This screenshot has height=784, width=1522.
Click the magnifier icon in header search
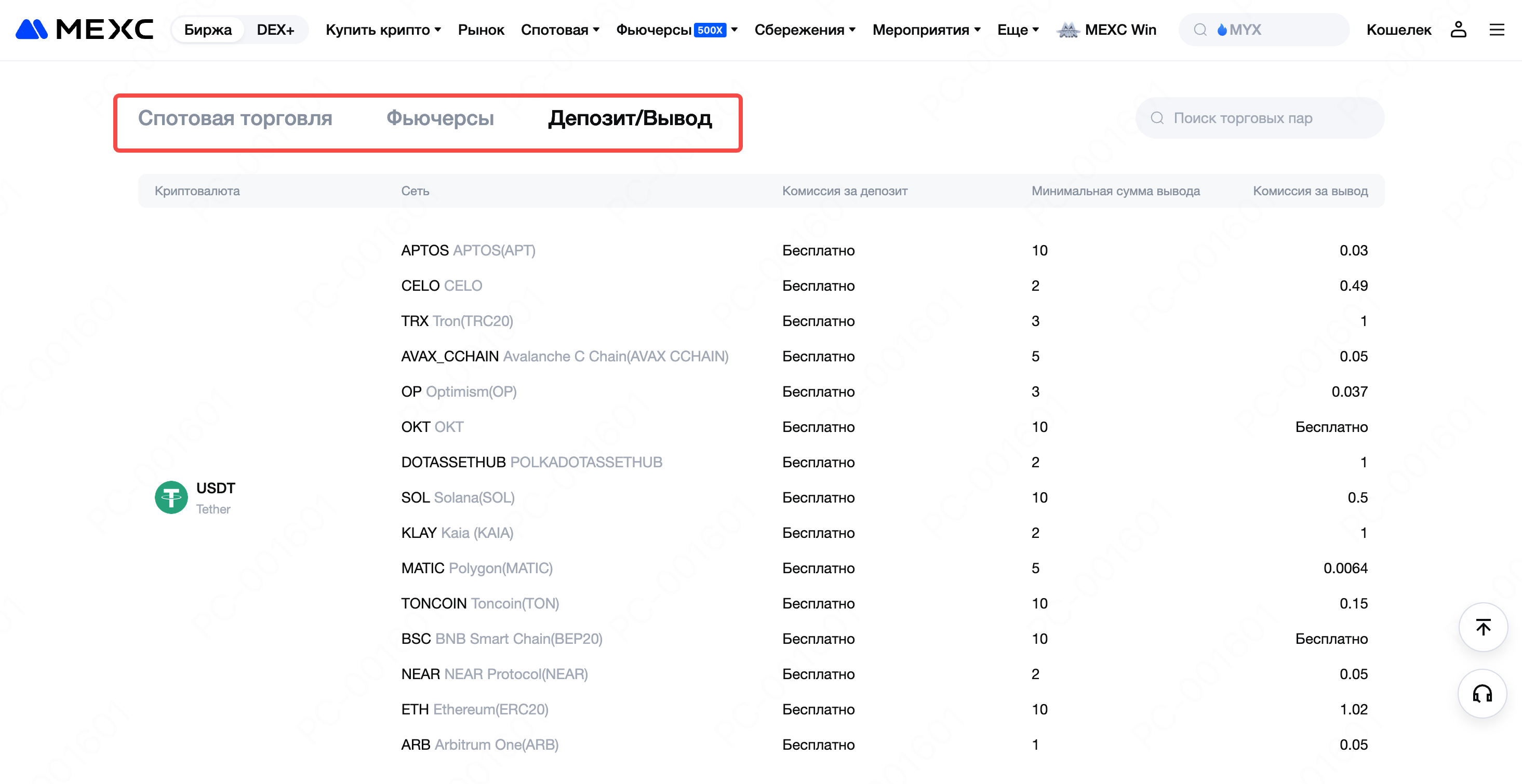click(1200, 30)
